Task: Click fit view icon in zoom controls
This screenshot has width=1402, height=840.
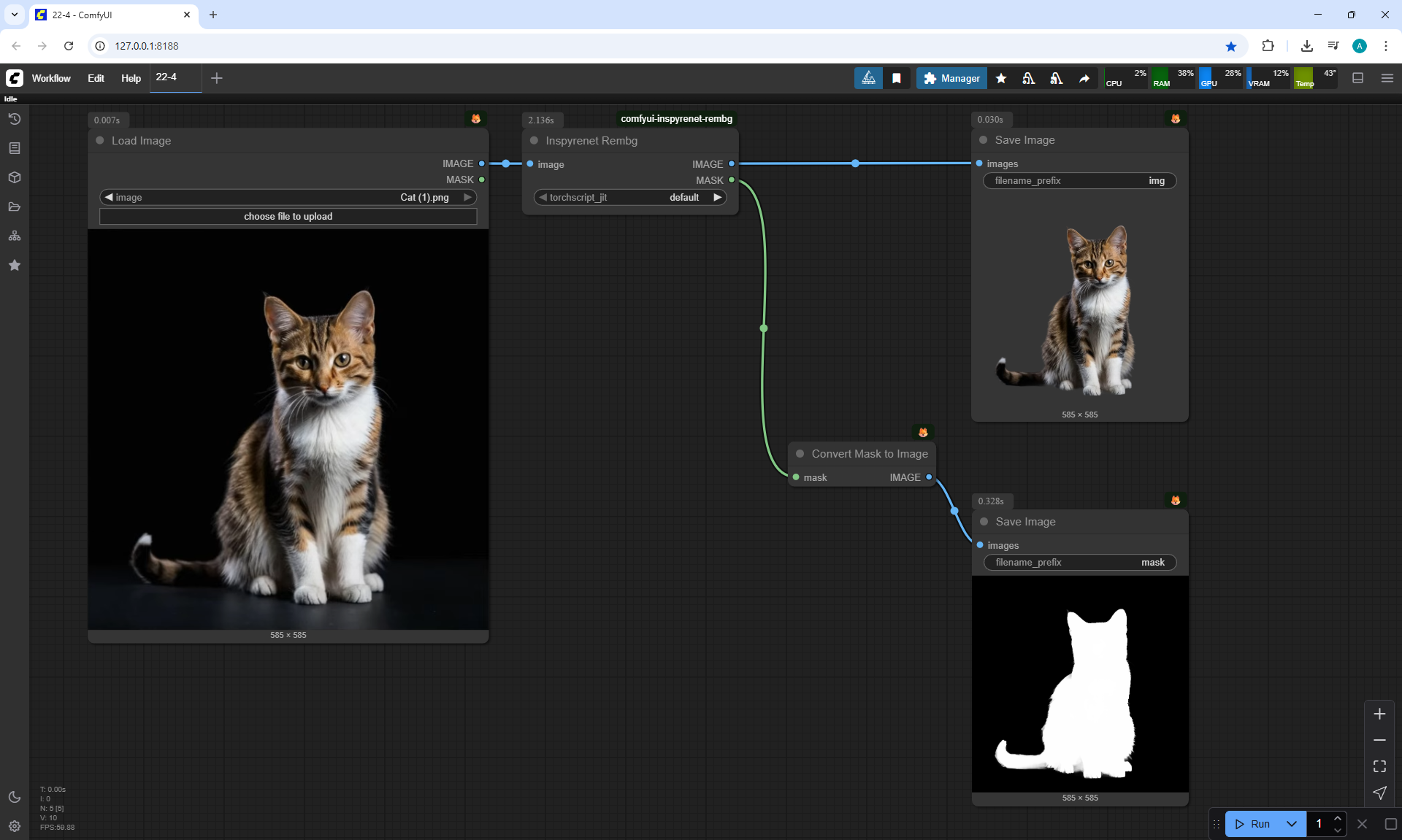Action: click(x=1379, y=766)
